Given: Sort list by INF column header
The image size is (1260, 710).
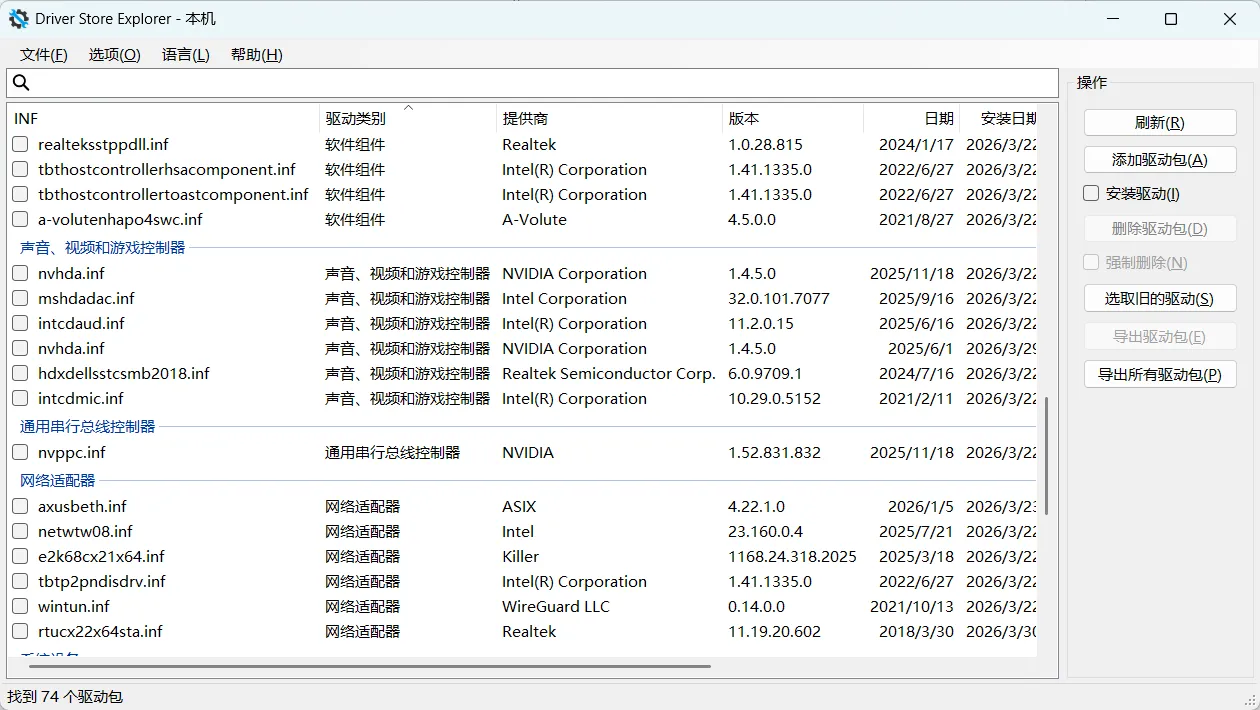Looking at the screenshot, I should (x=164, y=118).
